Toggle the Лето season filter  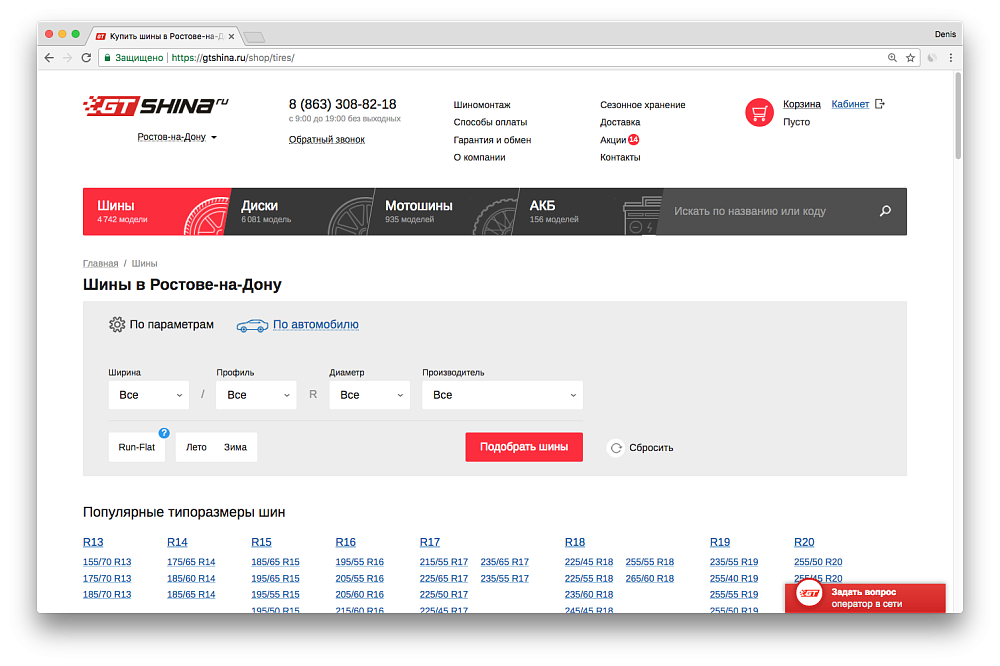196,447
